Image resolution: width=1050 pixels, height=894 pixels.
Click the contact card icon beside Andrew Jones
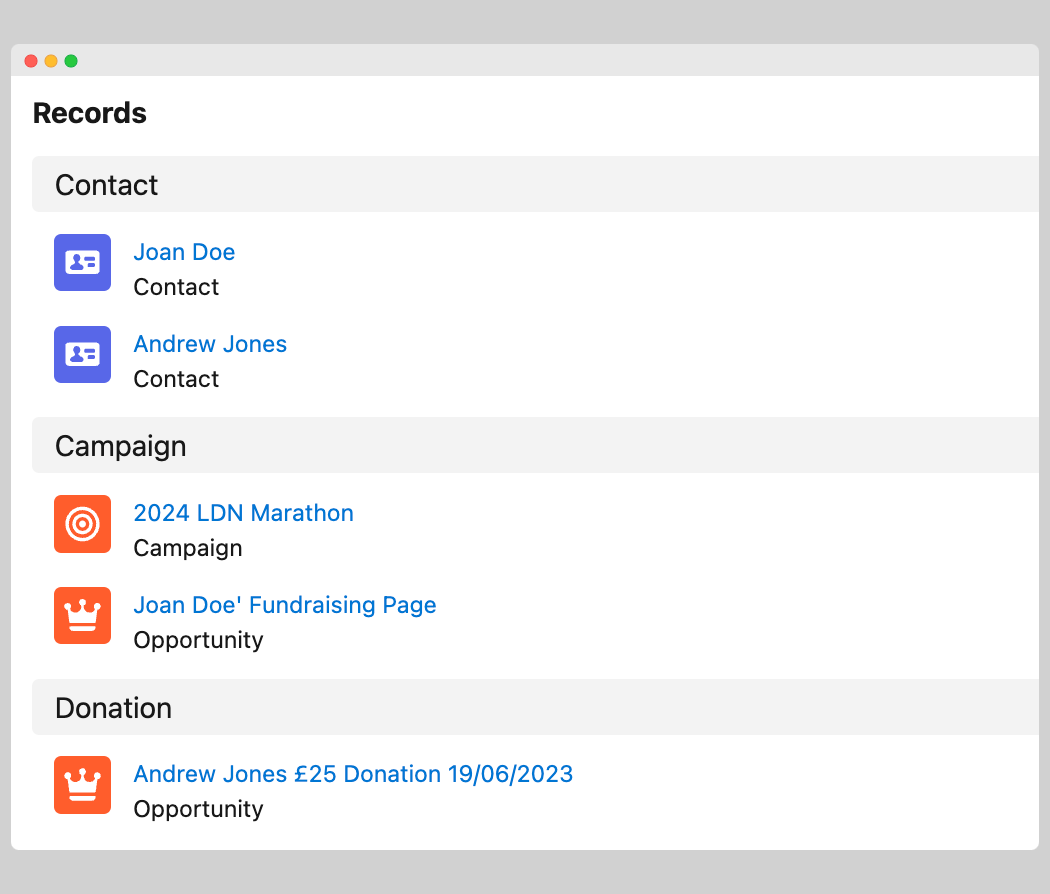pyautogui.click(x=82, y=355)
